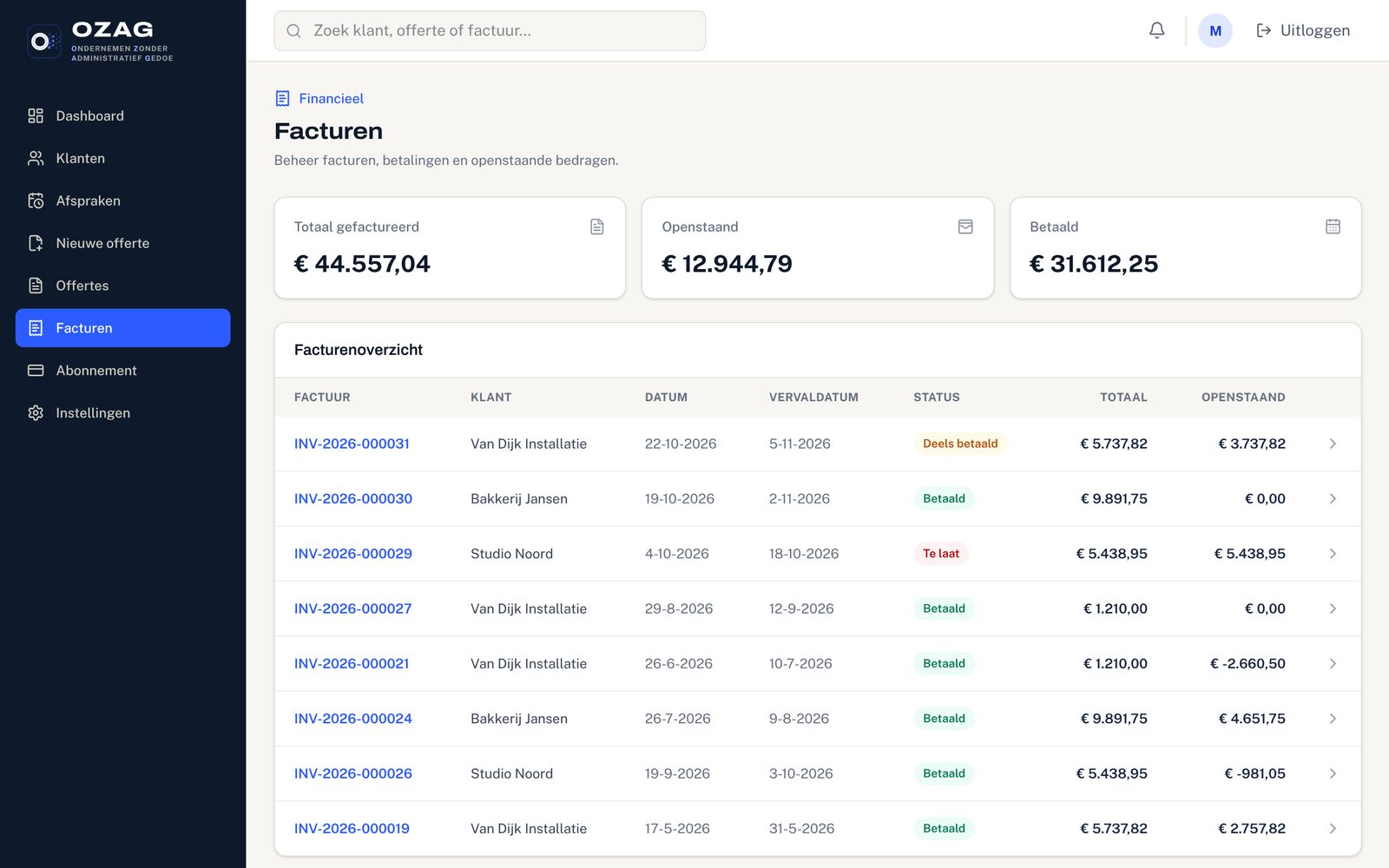Click the search magnifier icon

[x=293, y=31]
